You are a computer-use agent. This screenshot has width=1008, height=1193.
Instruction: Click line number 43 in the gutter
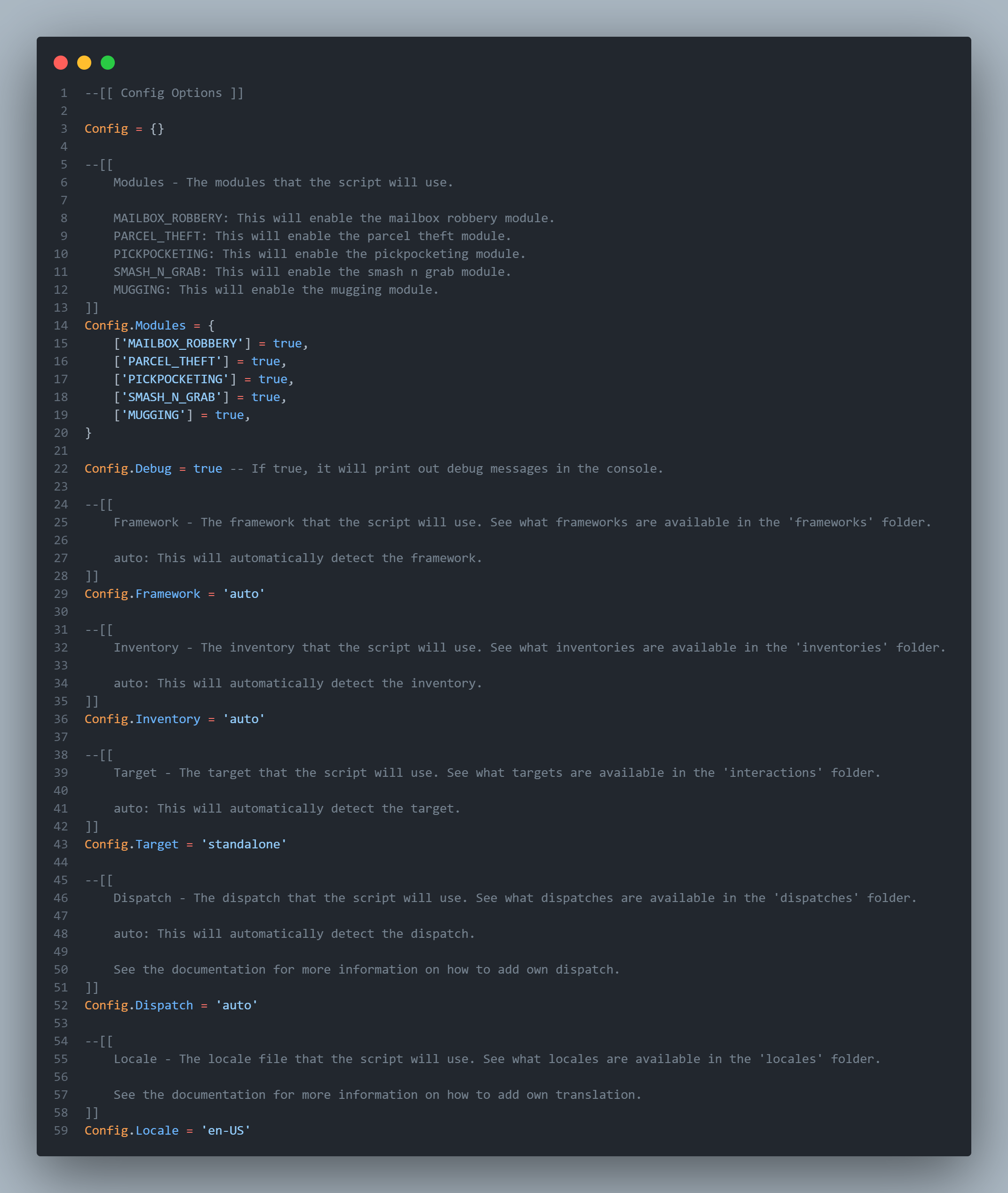[61, 844]
